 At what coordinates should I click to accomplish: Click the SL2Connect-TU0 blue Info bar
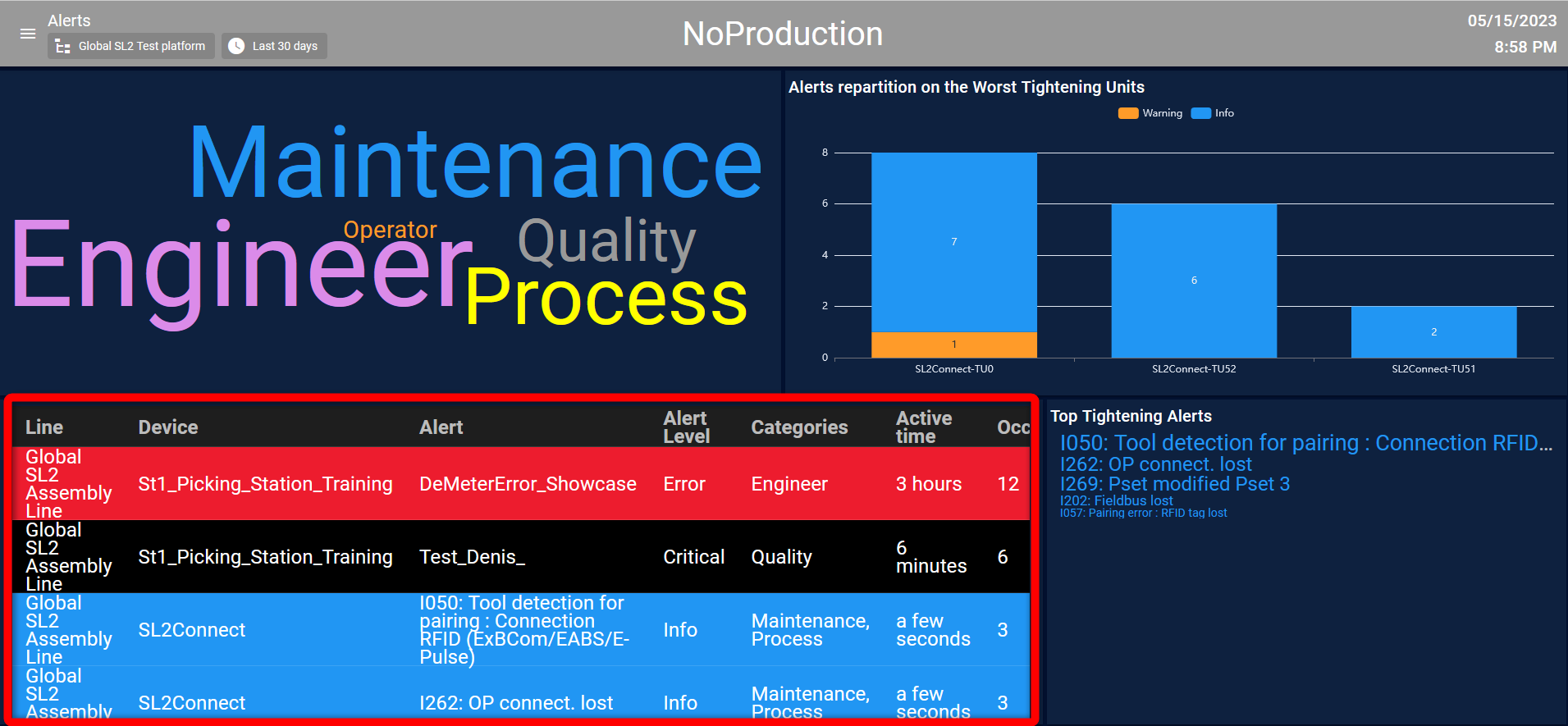[x=954, y=242]
